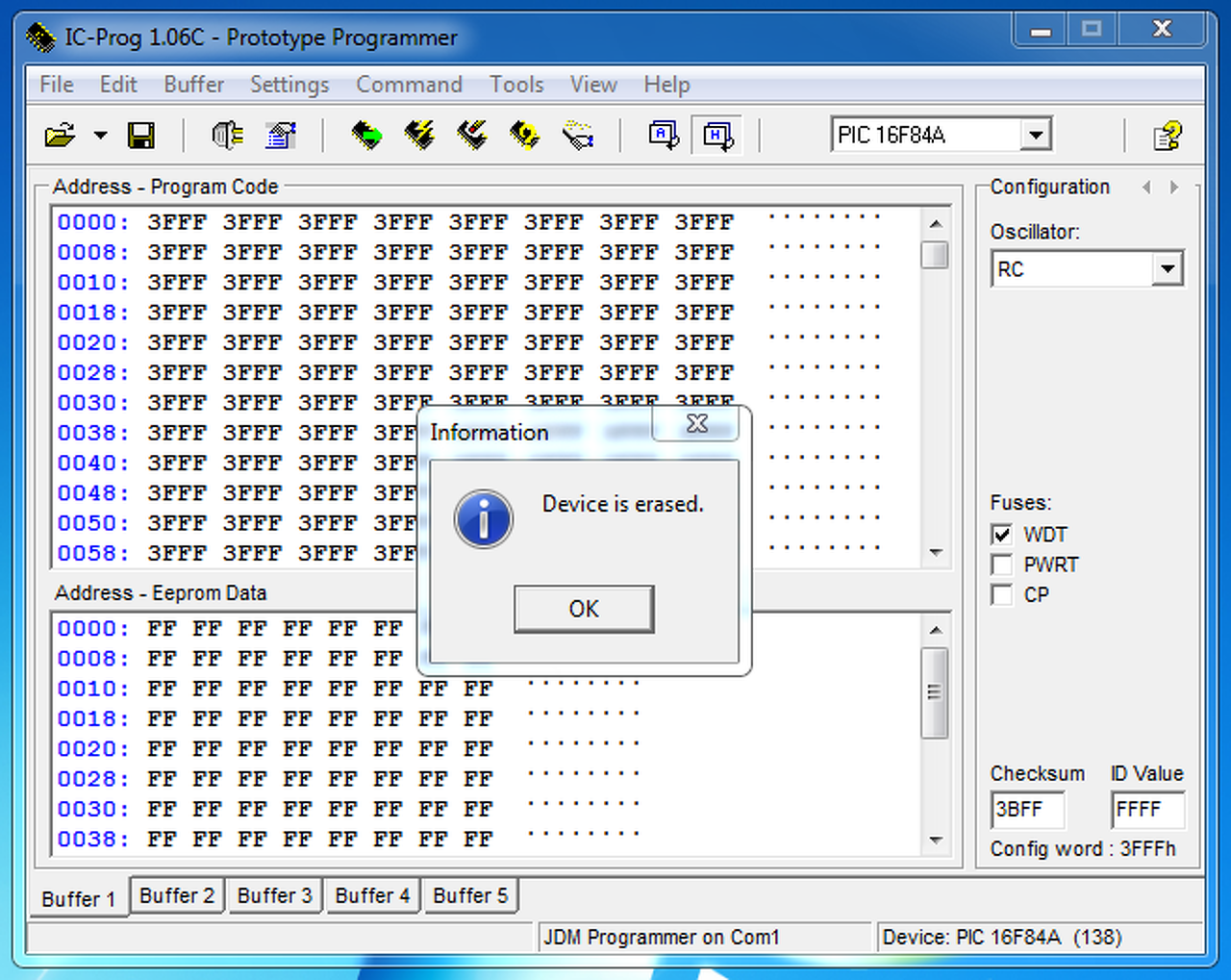Enable the CP fuse checkbox
Viewport: 1231px width, 980px height.
click(1002, 594)
